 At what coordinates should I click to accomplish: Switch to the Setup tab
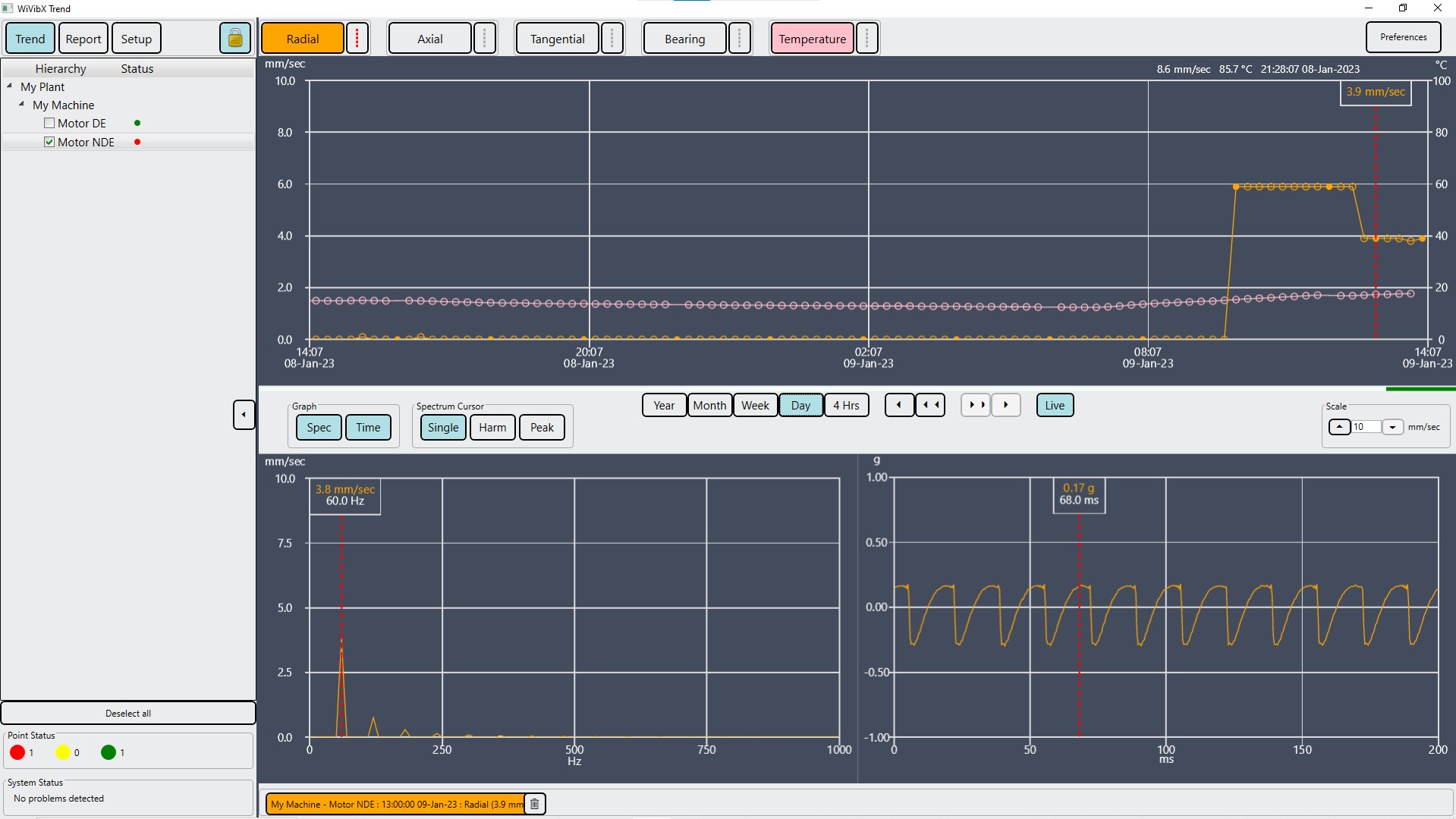pyautogui.click(x=136, y=38)
